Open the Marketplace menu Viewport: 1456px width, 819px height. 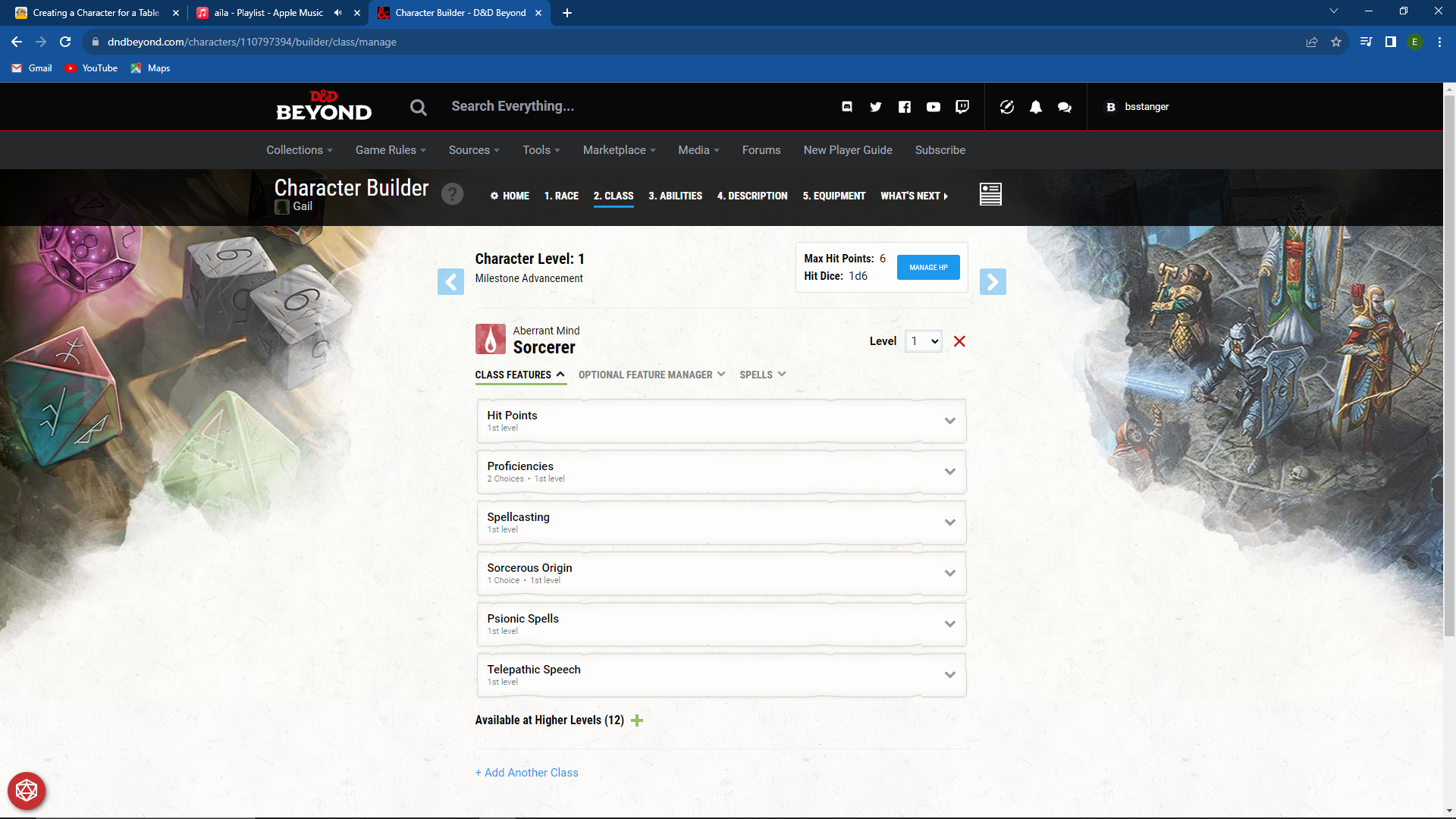click(620, 150)
